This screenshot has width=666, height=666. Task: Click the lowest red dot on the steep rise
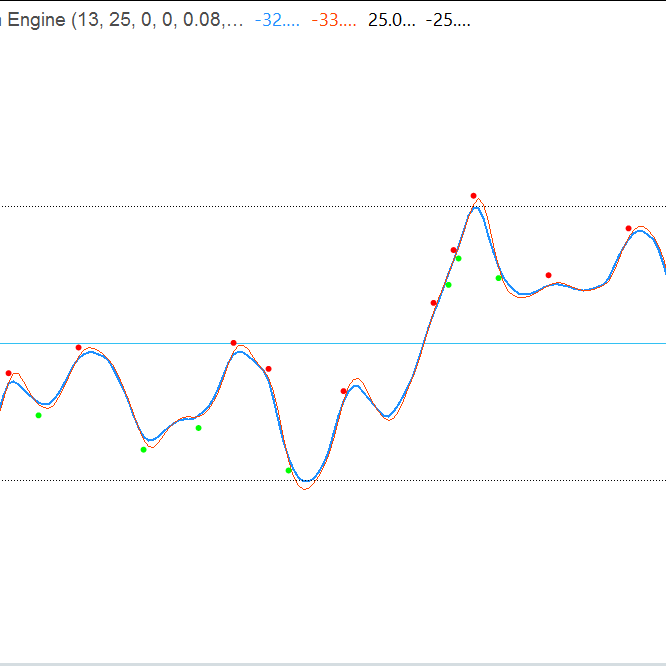[x=434, y=302]
